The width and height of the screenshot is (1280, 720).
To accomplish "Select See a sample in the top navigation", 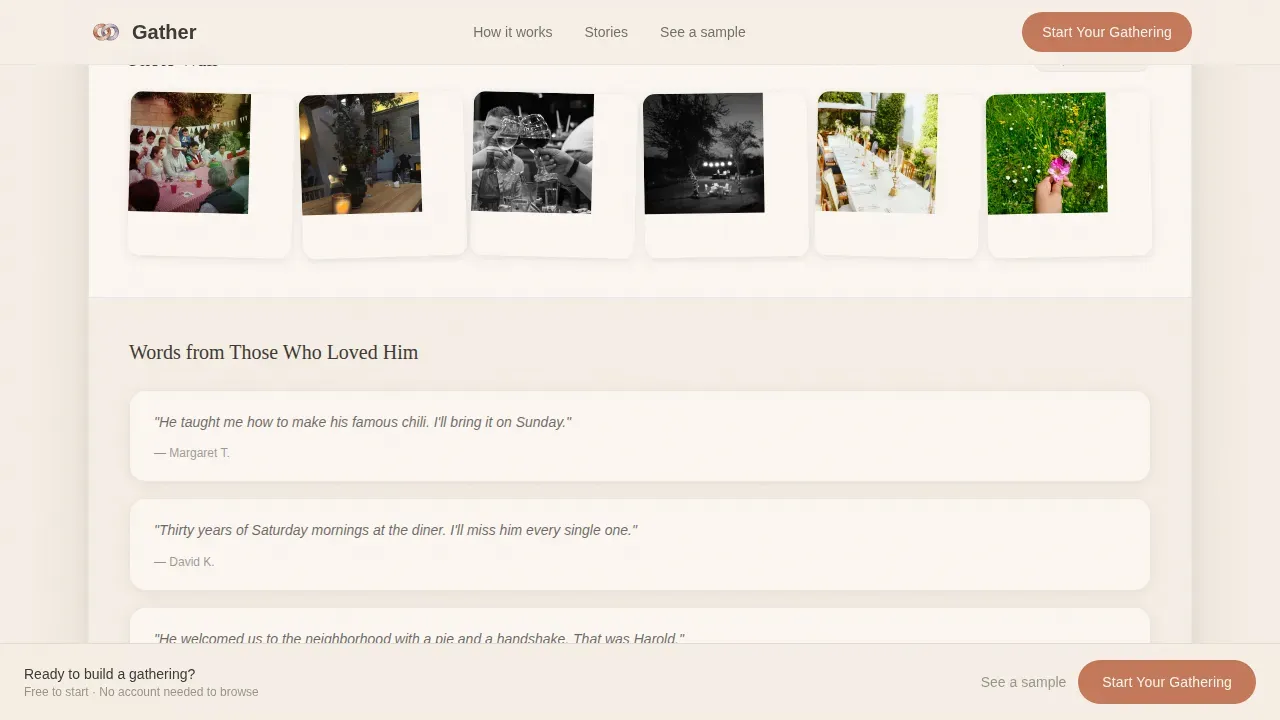I will [703, 32].
